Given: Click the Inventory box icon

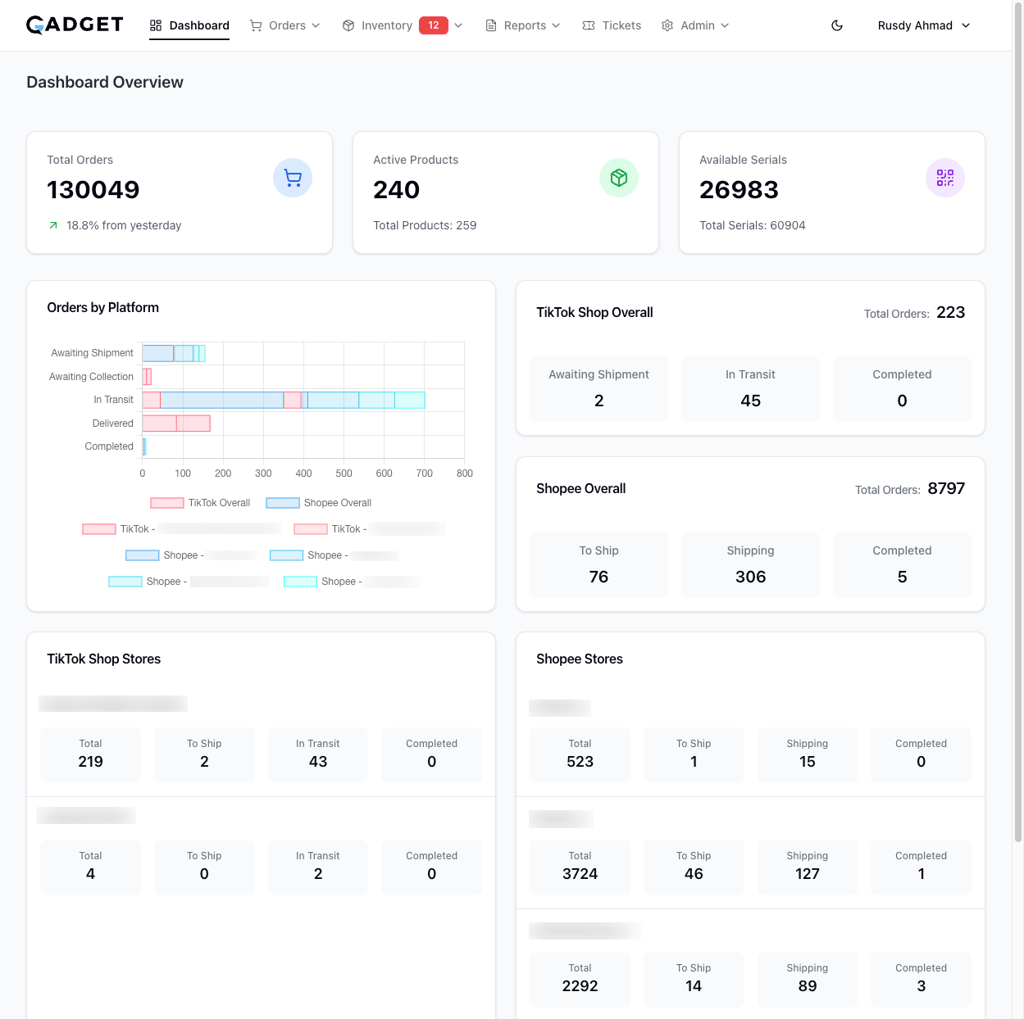Looking at the screenshot, I should coord(348,25).
